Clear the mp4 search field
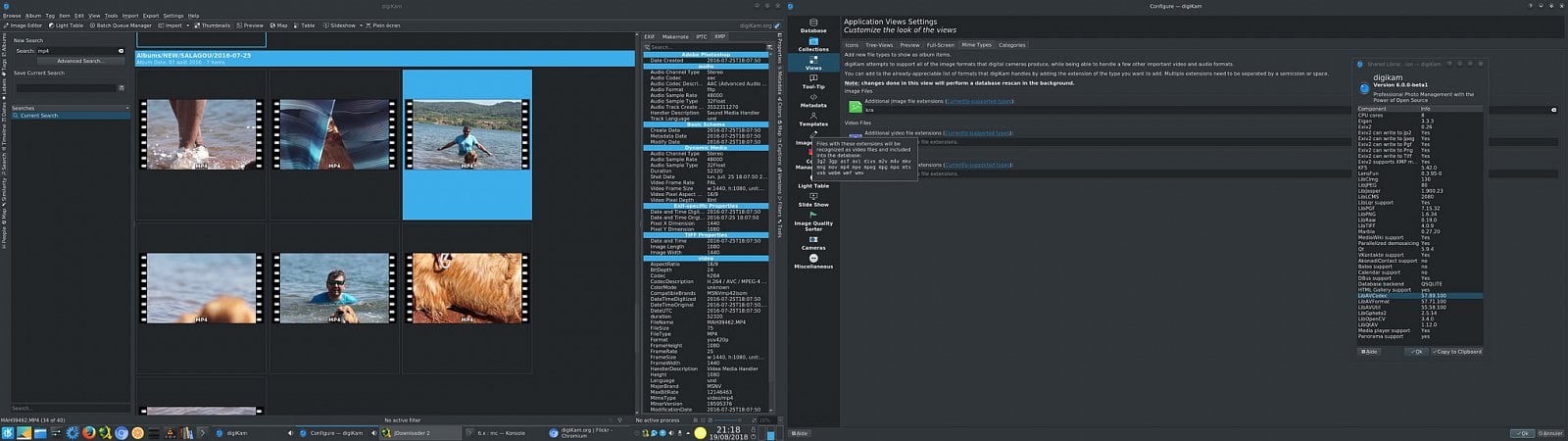Image resolution: width=1568 pixels, height=441 pixels. [122, 50]
